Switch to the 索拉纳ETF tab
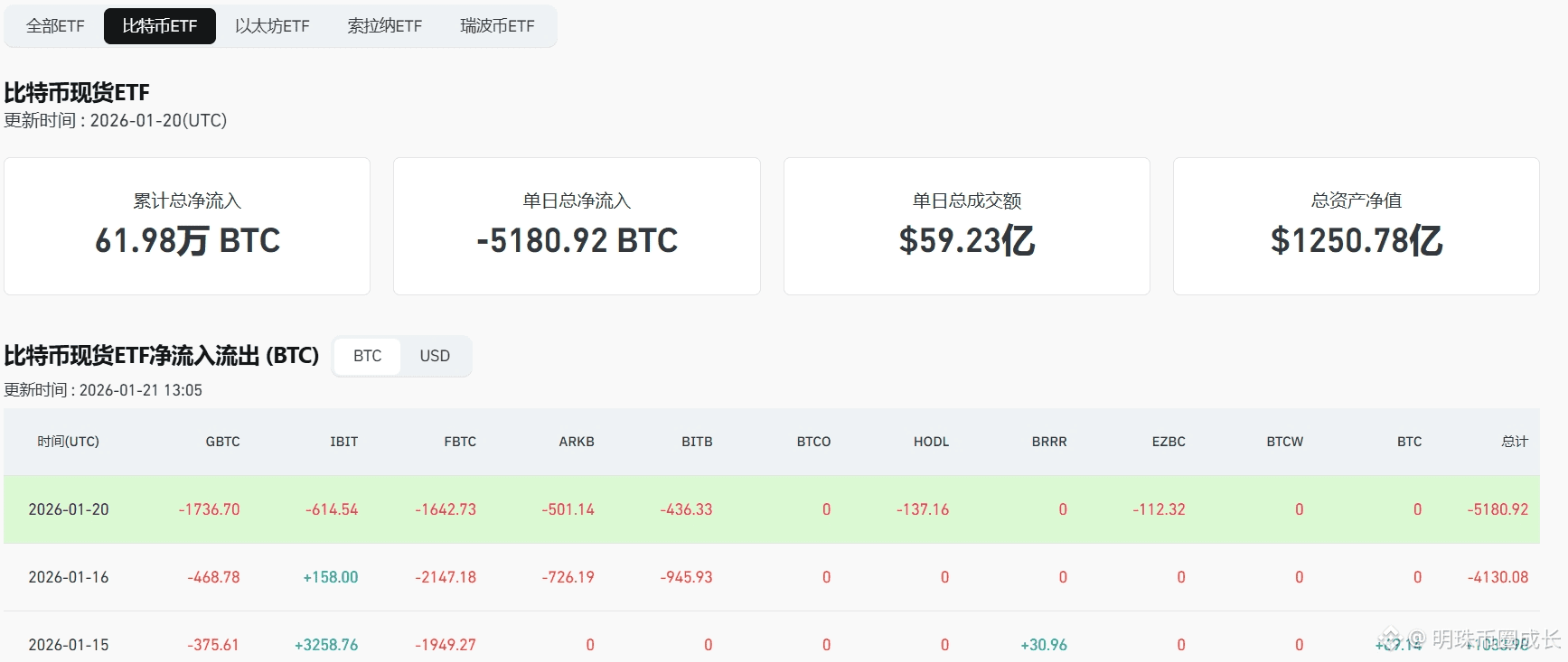 [385, 26]
